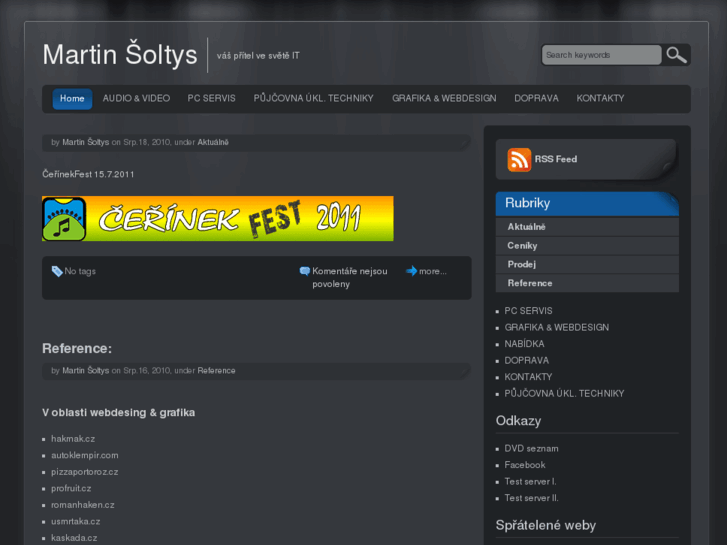The image size is (727, 545).
Task: Click the RSS Feed link text
Action: coord(556,159)
